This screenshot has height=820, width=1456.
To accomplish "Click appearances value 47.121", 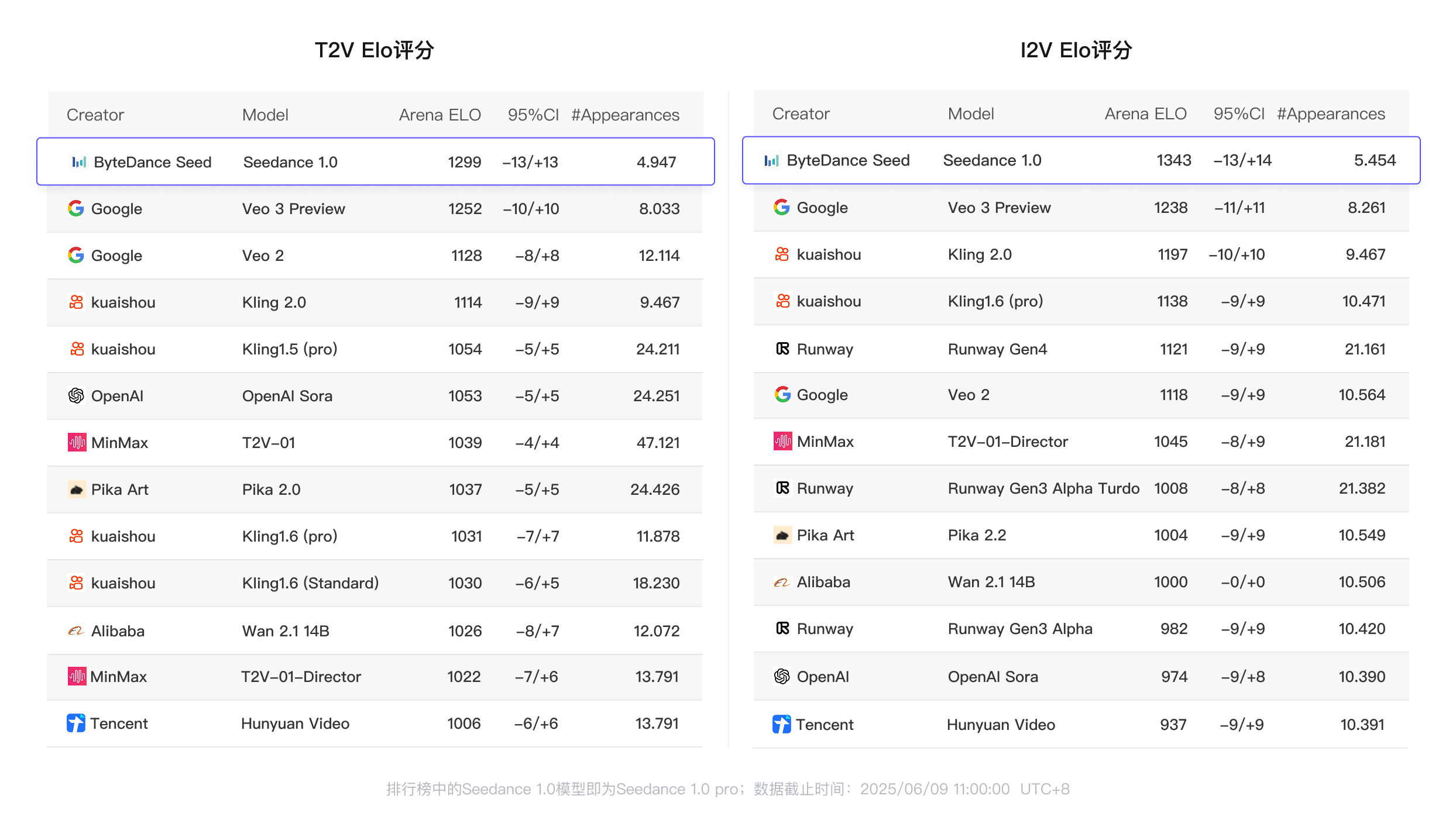I will pos(658,443).
